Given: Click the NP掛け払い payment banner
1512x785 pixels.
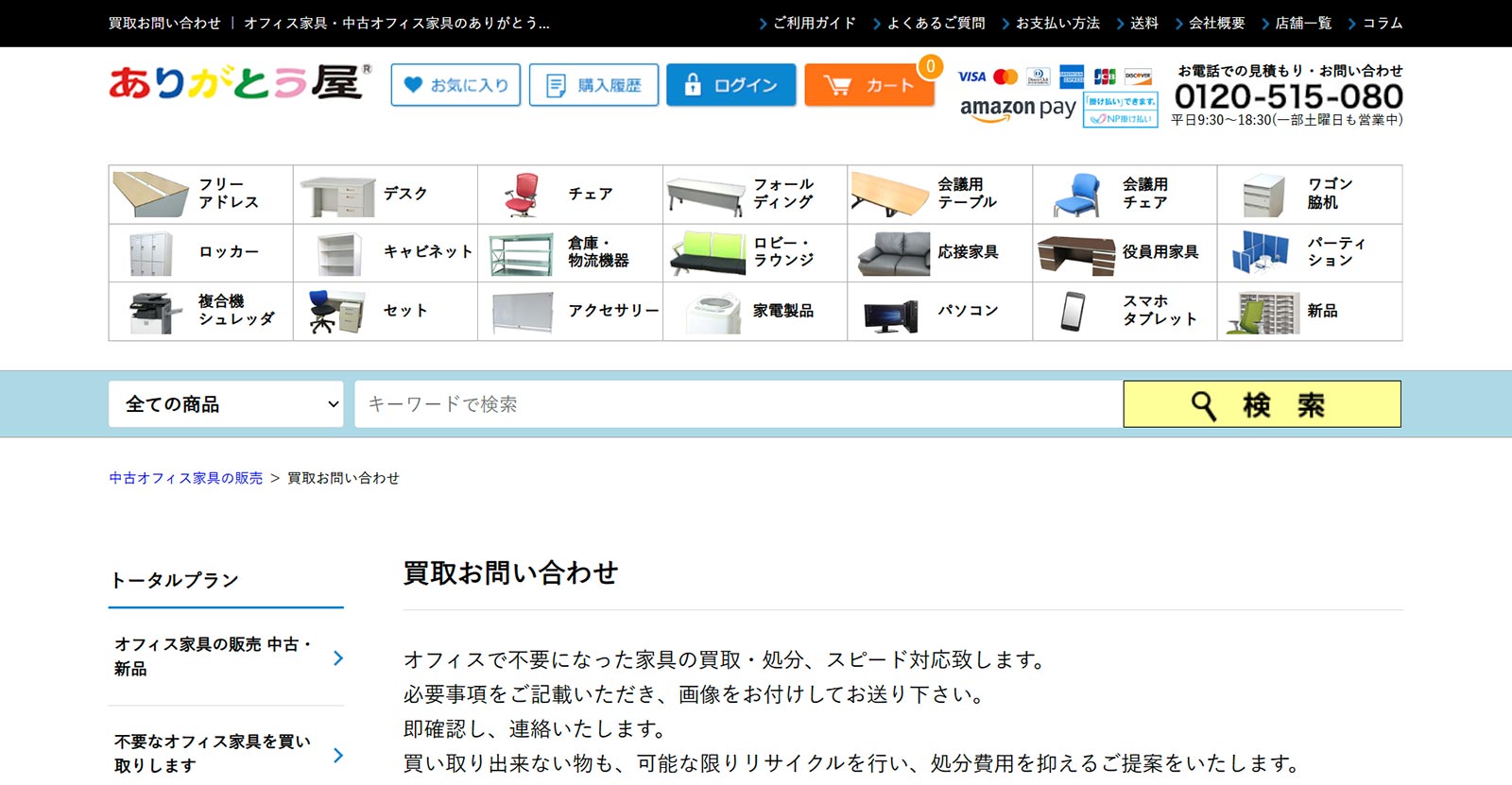Looking at the screenshot, I should (1121, 110).
